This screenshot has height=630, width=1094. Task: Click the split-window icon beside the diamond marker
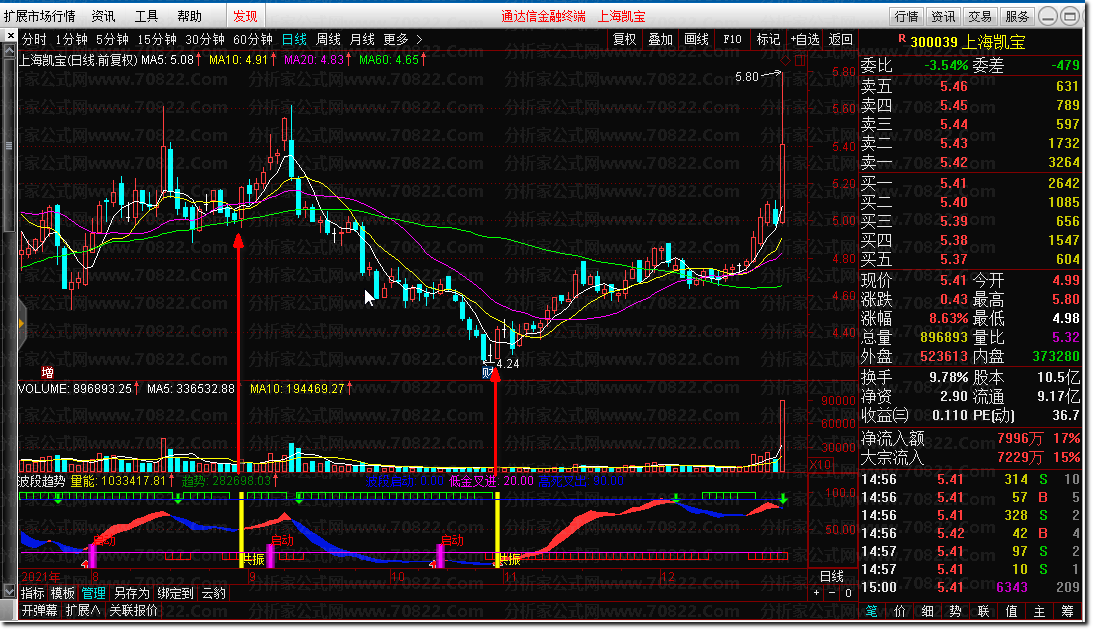click(x=800, y=61)
